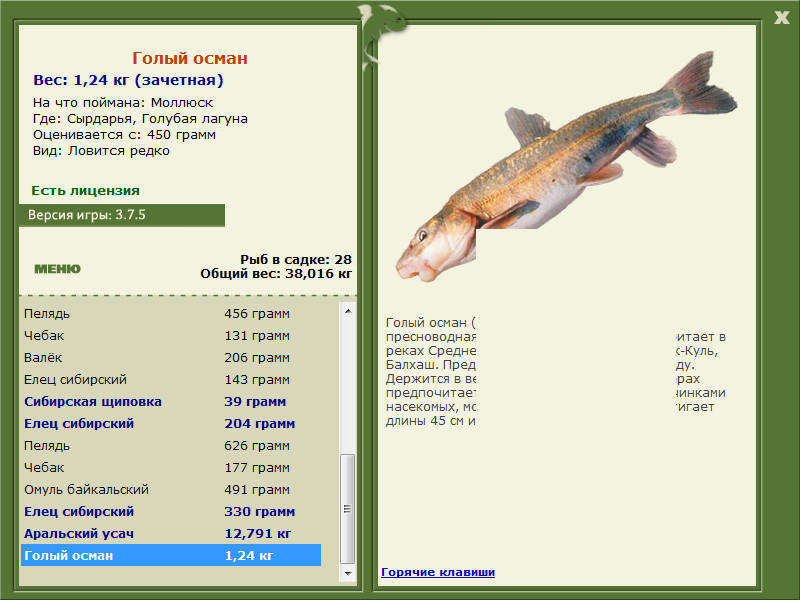Click На что поймана: Моллюск line
The image size is (800, 600).
click(x=123, y=103)
